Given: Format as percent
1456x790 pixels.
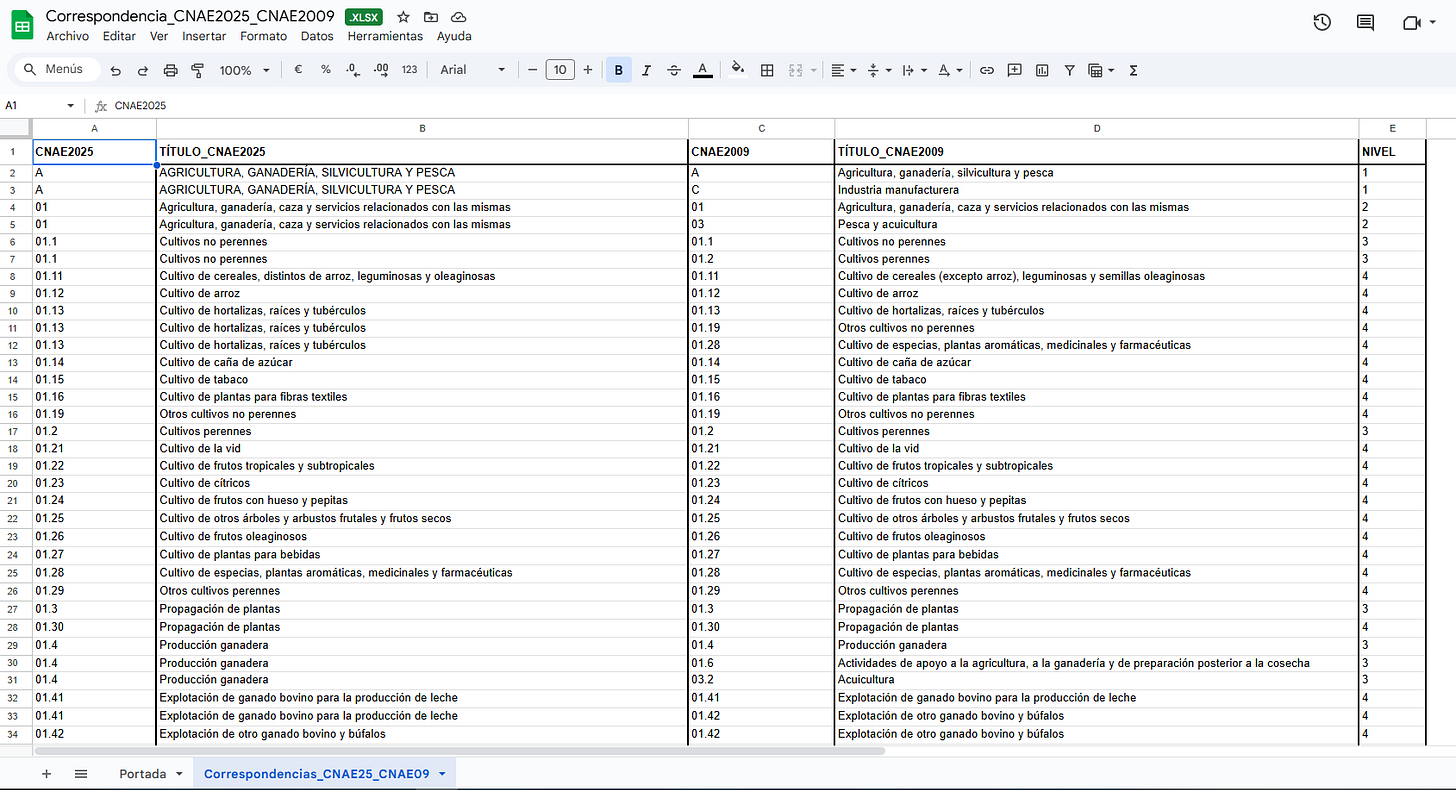Looking at the screenshot, I should point(326,70).
